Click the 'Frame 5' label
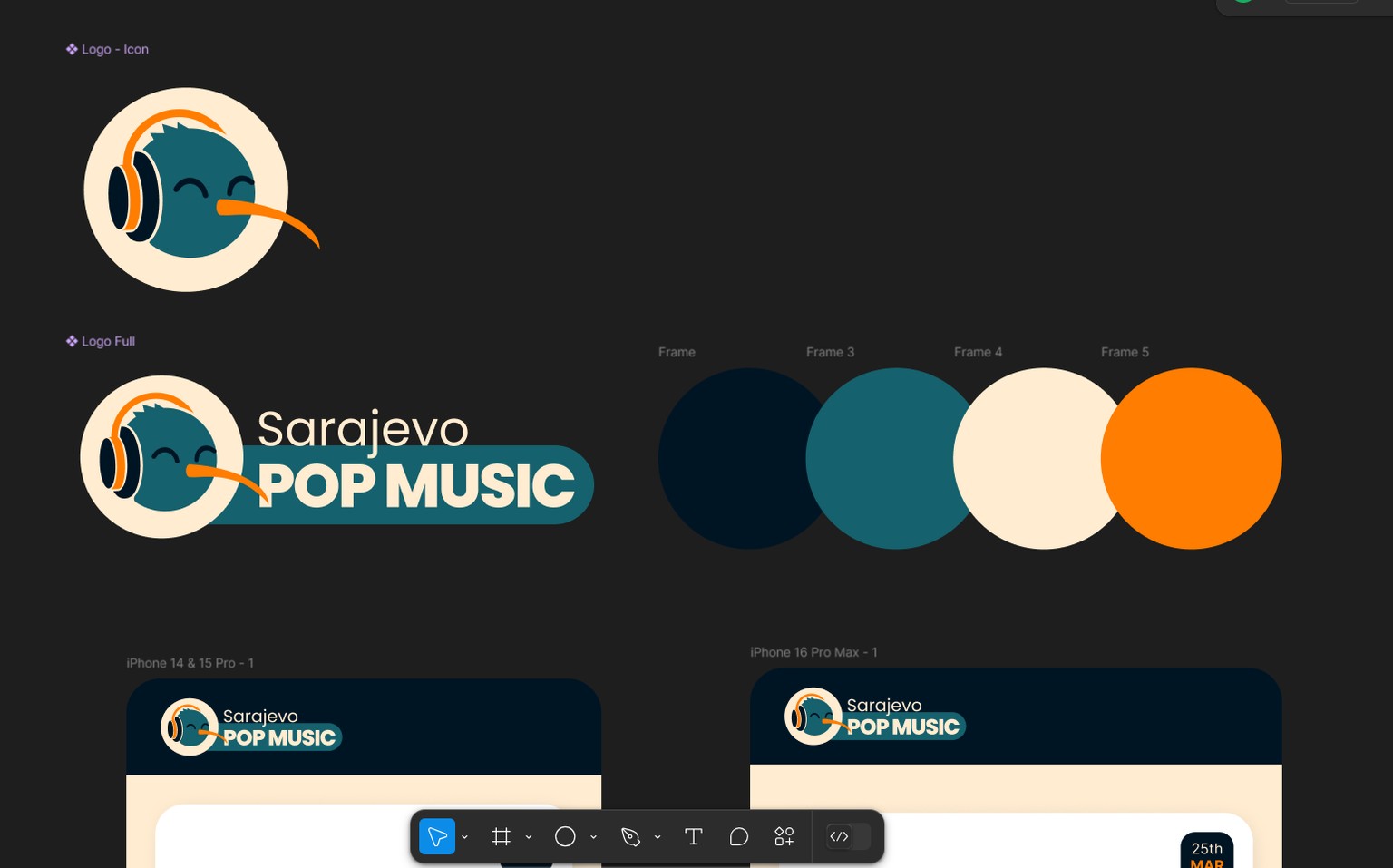 coord(1125,352)
